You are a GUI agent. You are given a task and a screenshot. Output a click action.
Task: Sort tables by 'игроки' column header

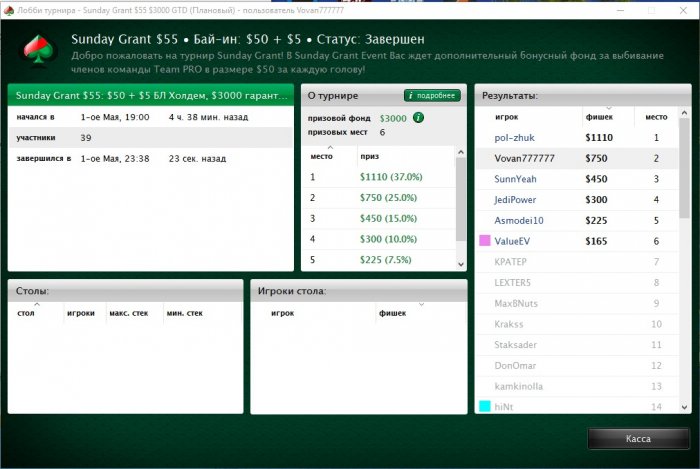tap(81, 313)
